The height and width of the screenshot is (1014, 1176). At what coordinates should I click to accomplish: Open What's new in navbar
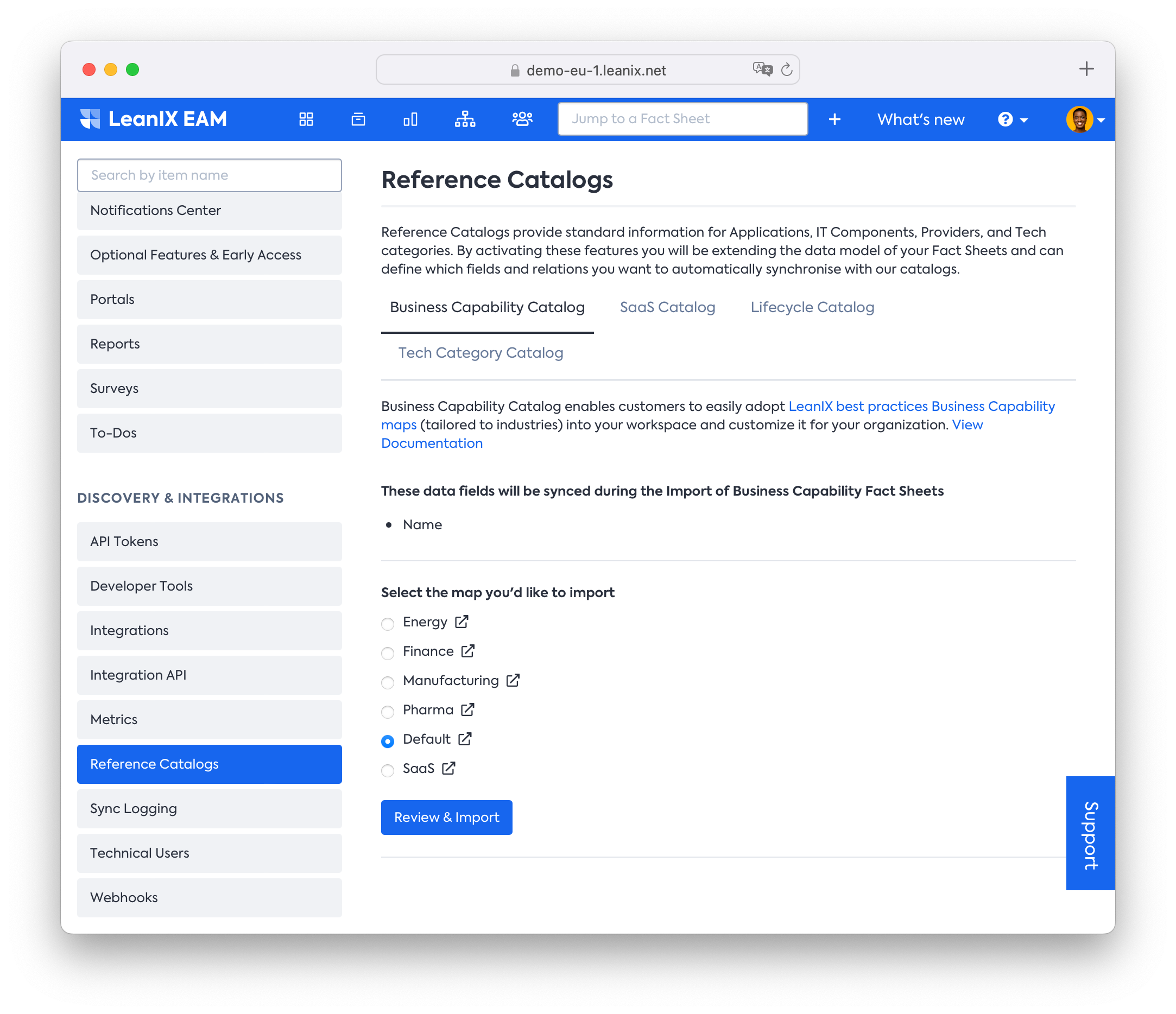pyautogui.click(x=921, y=119)
